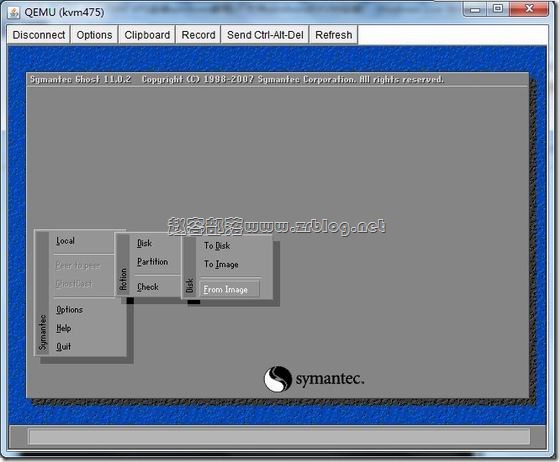Open the Clipboard button

click(x=147, y=35)
